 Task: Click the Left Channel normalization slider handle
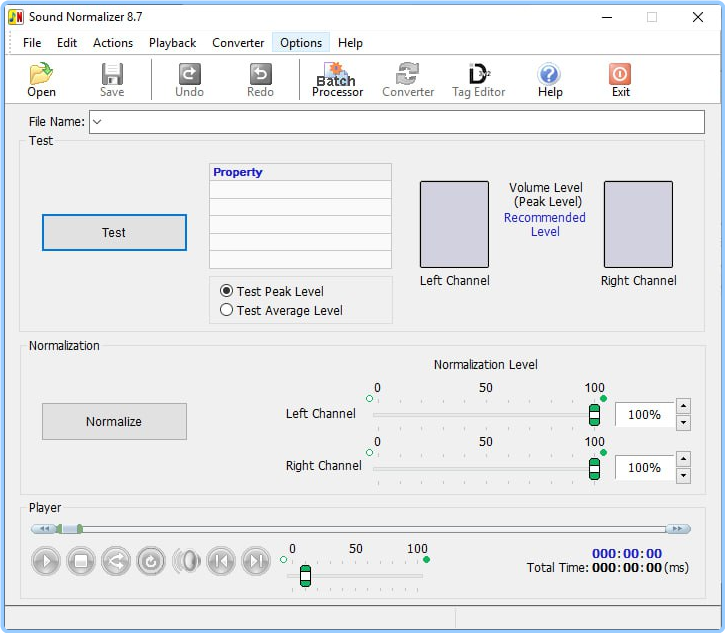[x=595, y=415]
